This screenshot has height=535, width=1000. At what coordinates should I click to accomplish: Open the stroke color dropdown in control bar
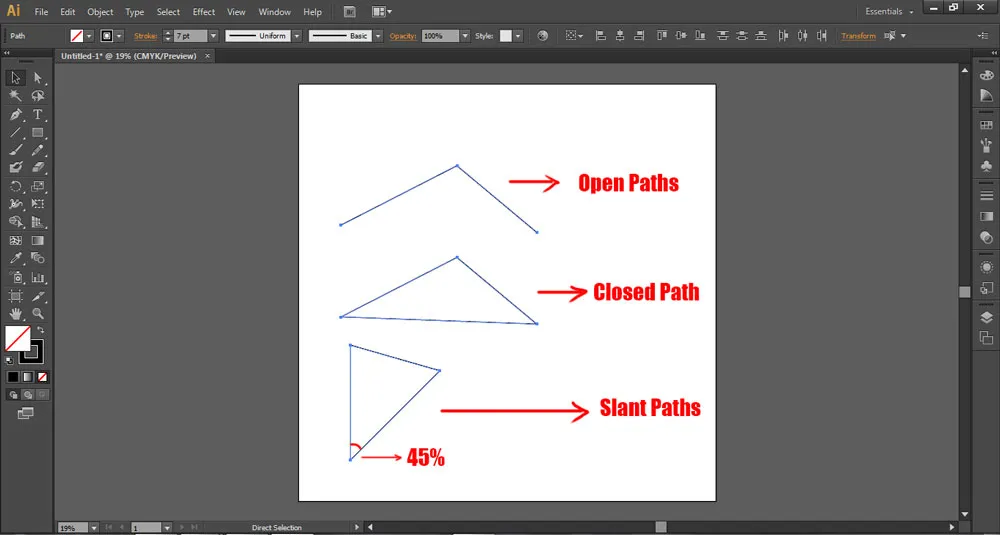119,36
